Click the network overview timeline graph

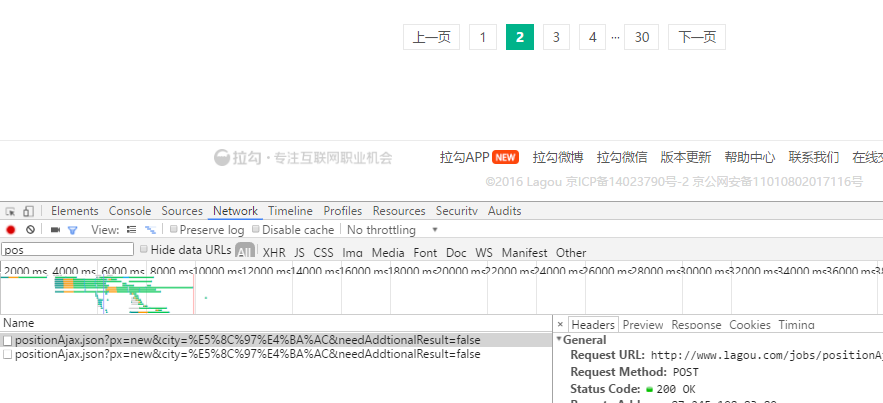coord(442,295)
